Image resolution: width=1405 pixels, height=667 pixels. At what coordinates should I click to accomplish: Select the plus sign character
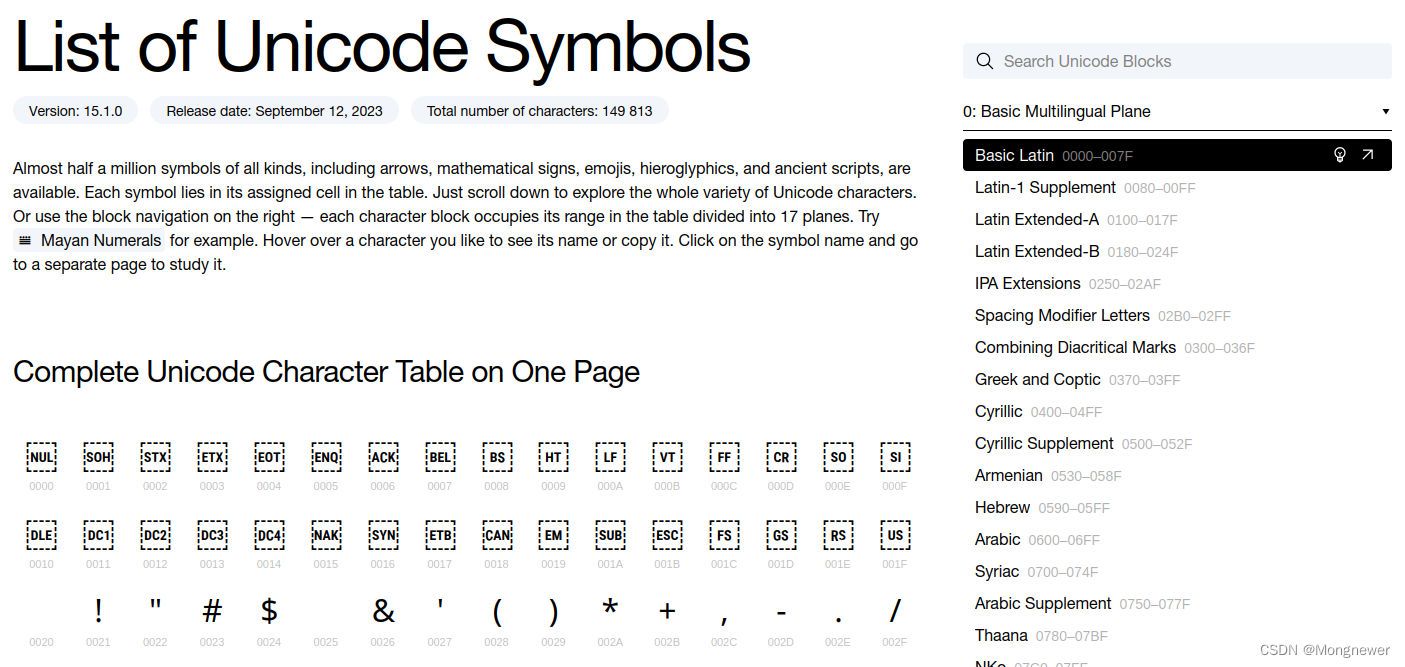pos(667,611)
